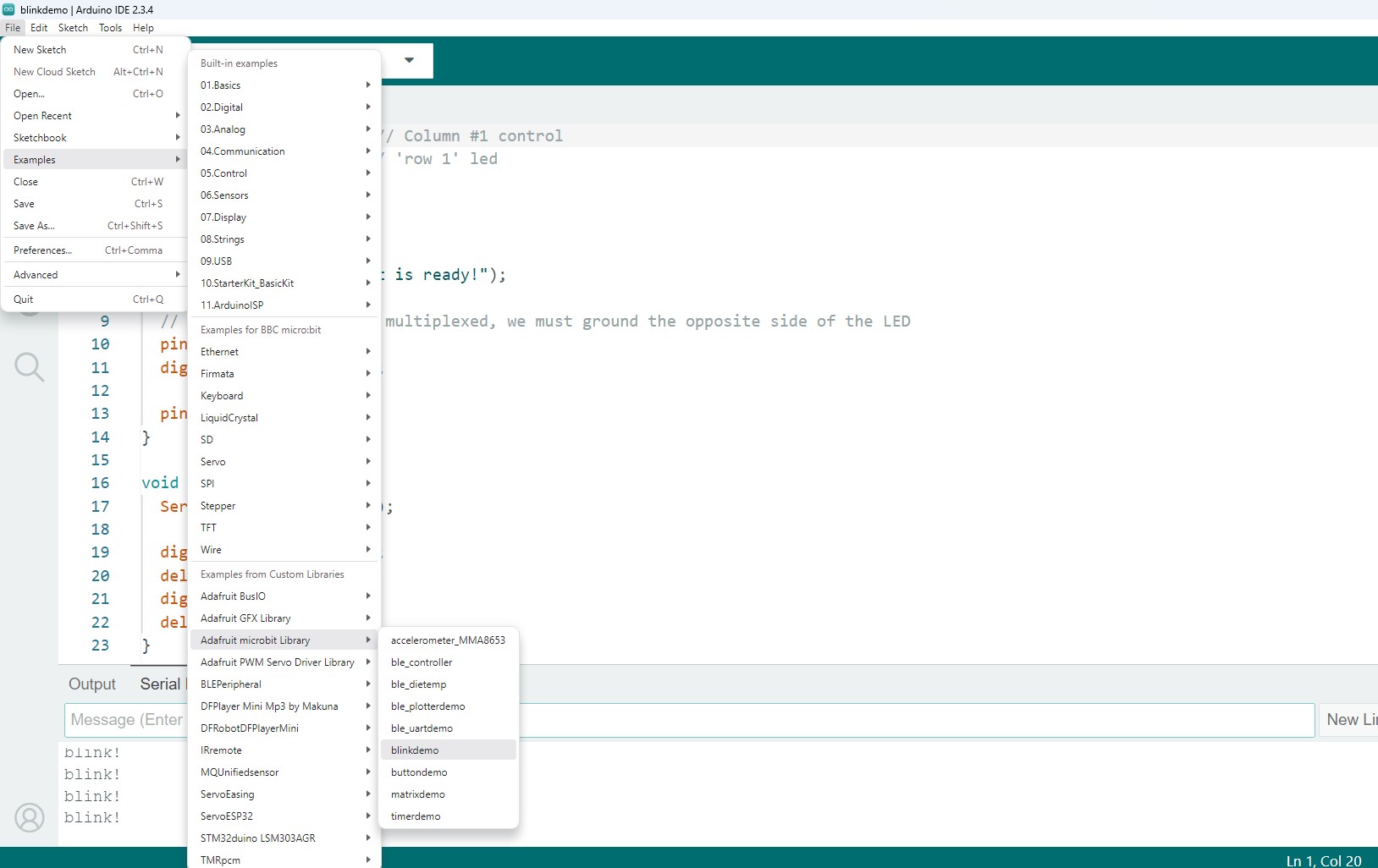Open the Wire library examples
Screen dimensions: 1378x868
pos(284,550)
